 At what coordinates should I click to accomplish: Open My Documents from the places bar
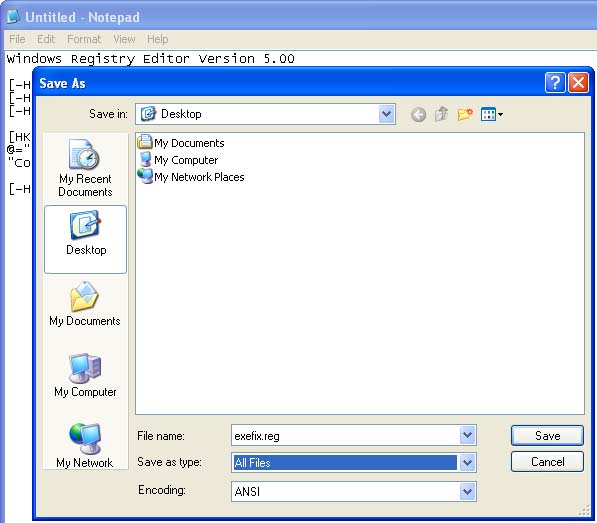tap(85, 304)
